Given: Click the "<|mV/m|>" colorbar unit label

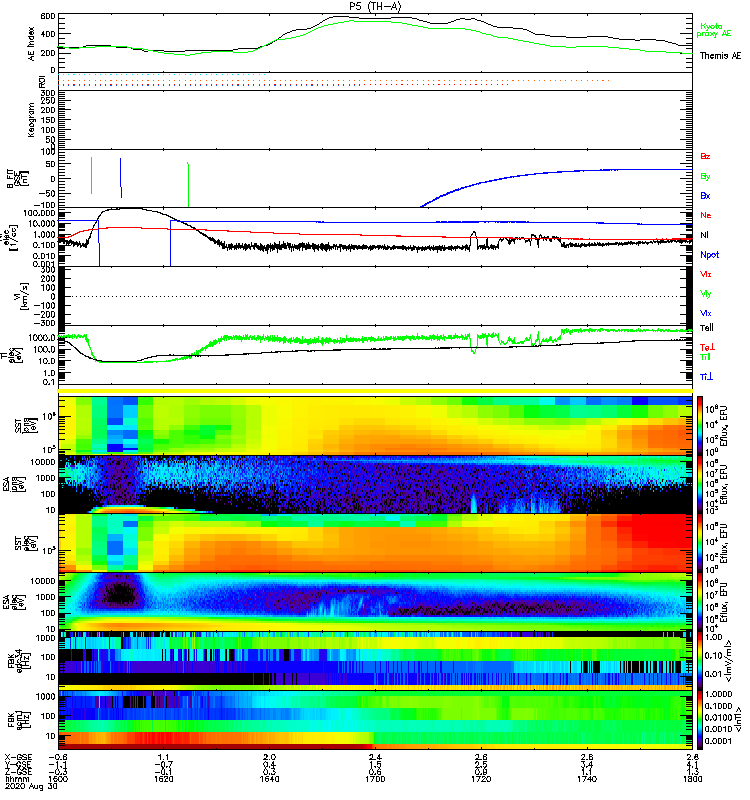Looking at the screenshot, I should pyautogui.click(x=730, y=661).
